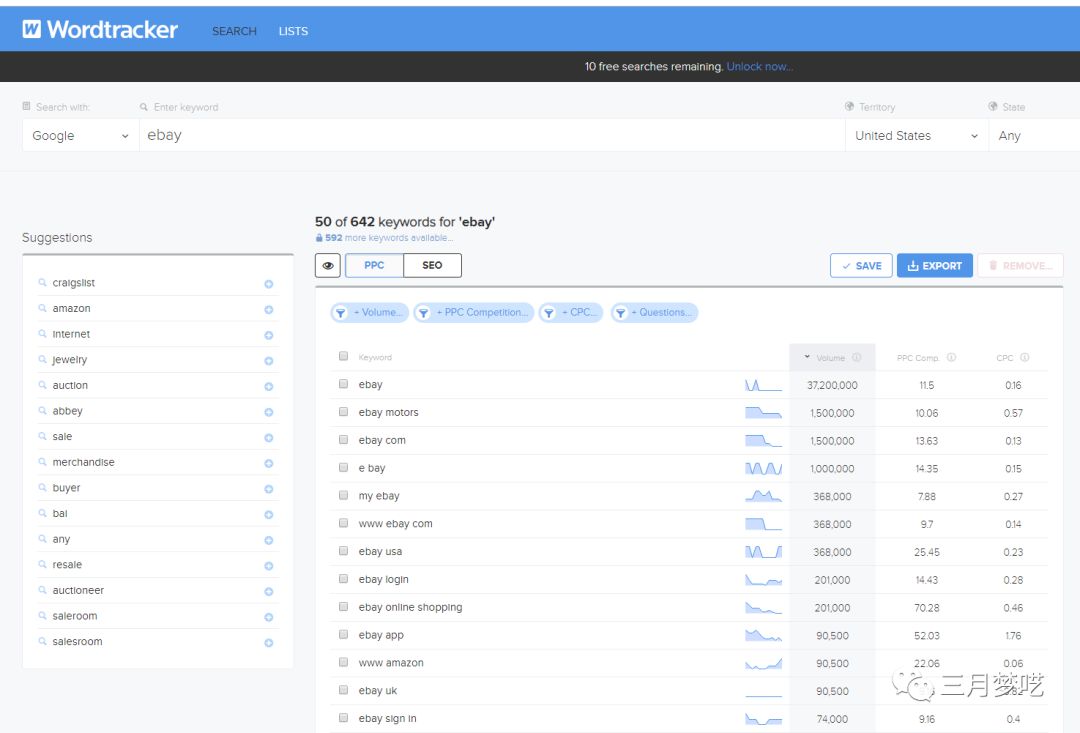Add amazon suggestion with its plus icon

pos(269,309)
